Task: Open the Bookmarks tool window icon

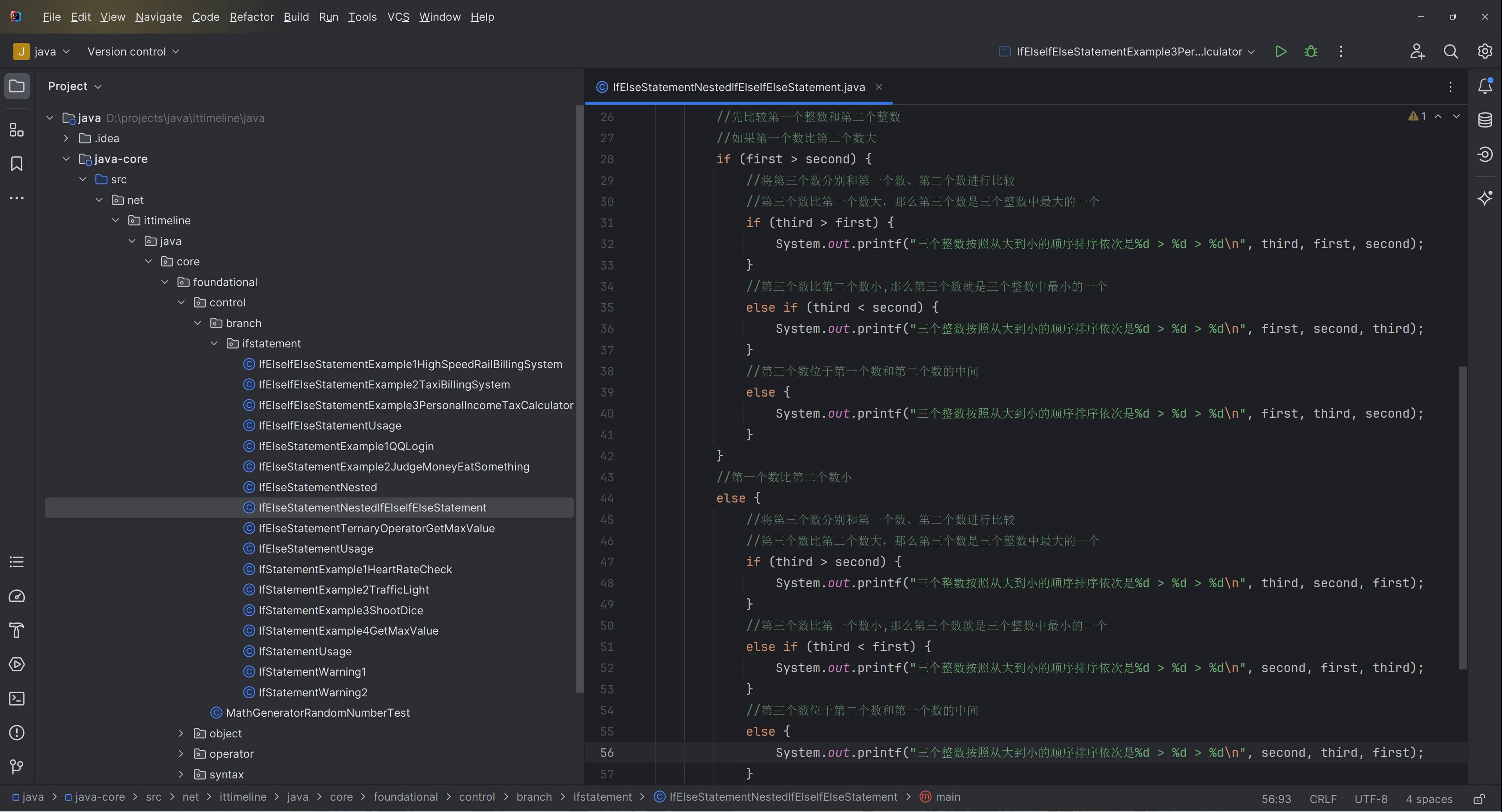Action: click(x=17, y=164)
